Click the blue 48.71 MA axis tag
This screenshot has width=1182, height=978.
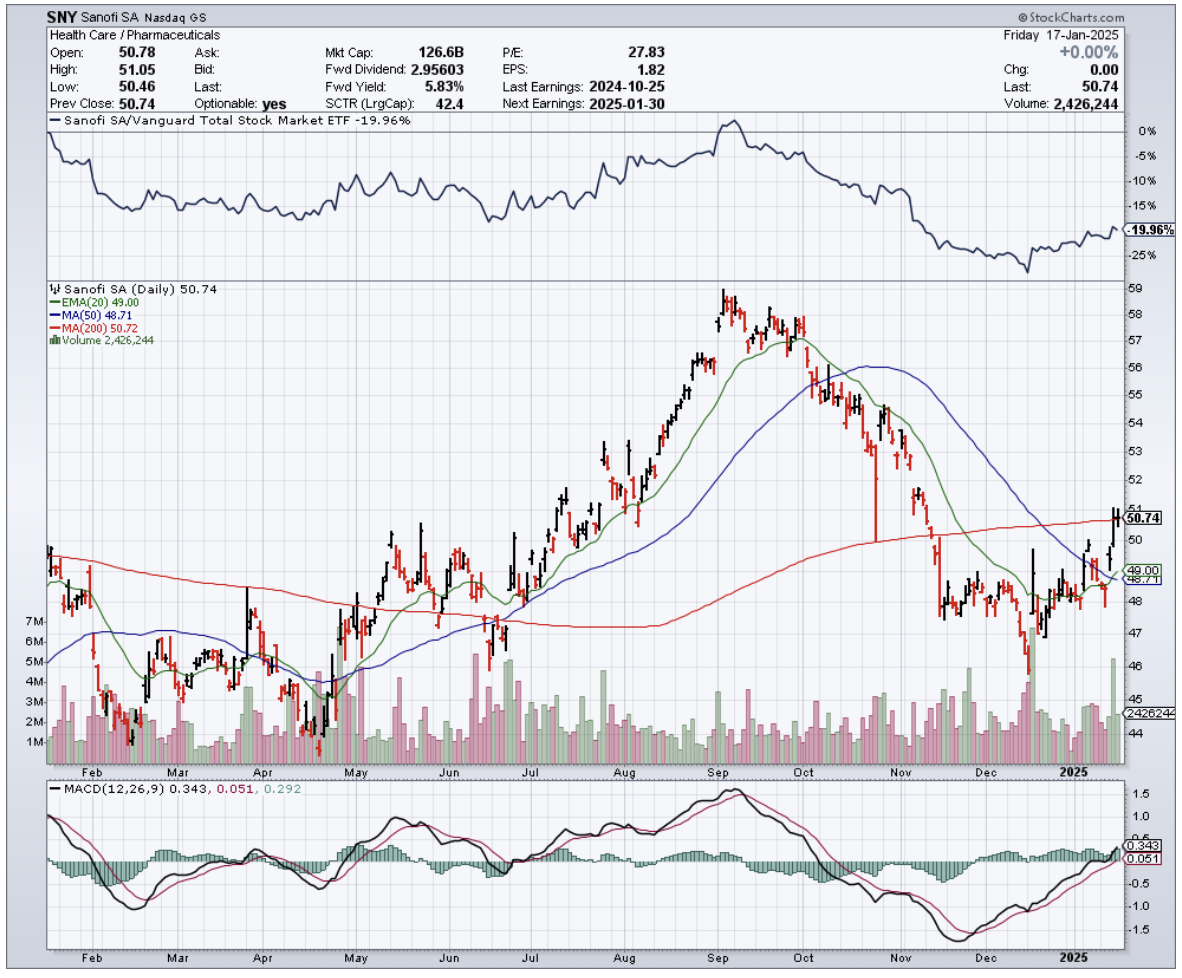tap(1142, 579)
